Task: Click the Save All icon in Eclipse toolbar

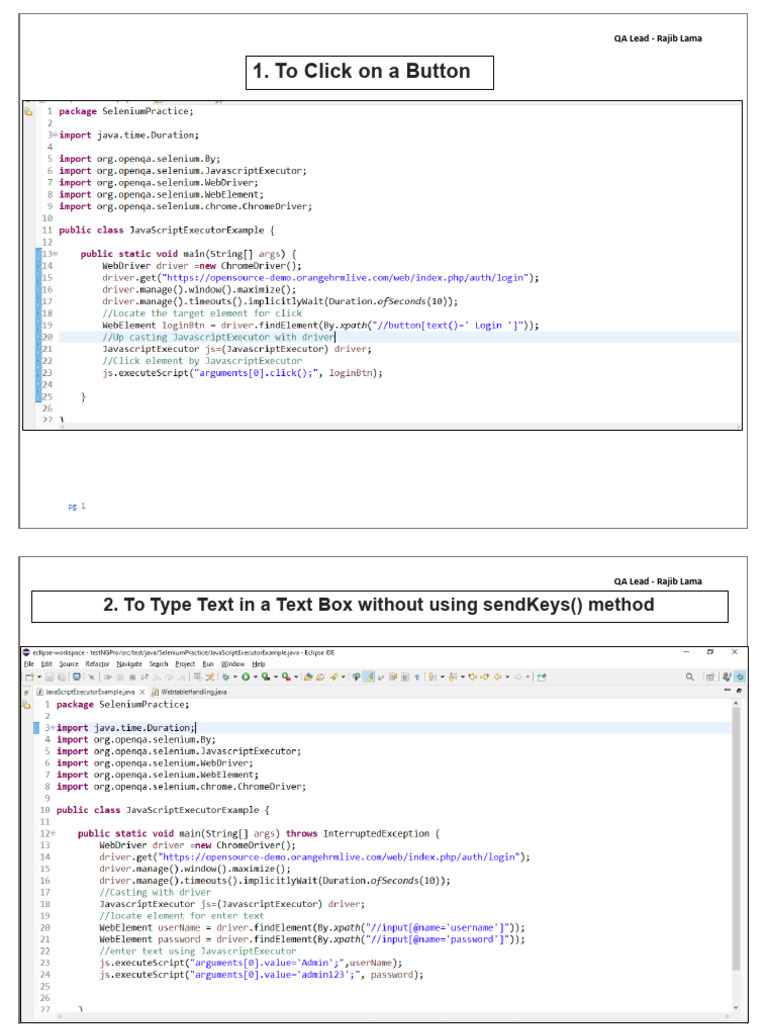Action: click(x=60, y=677)
